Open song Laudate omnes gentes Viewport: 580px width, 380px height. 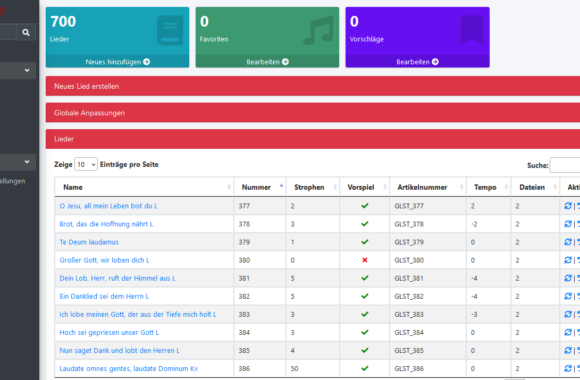coord(129,369)
